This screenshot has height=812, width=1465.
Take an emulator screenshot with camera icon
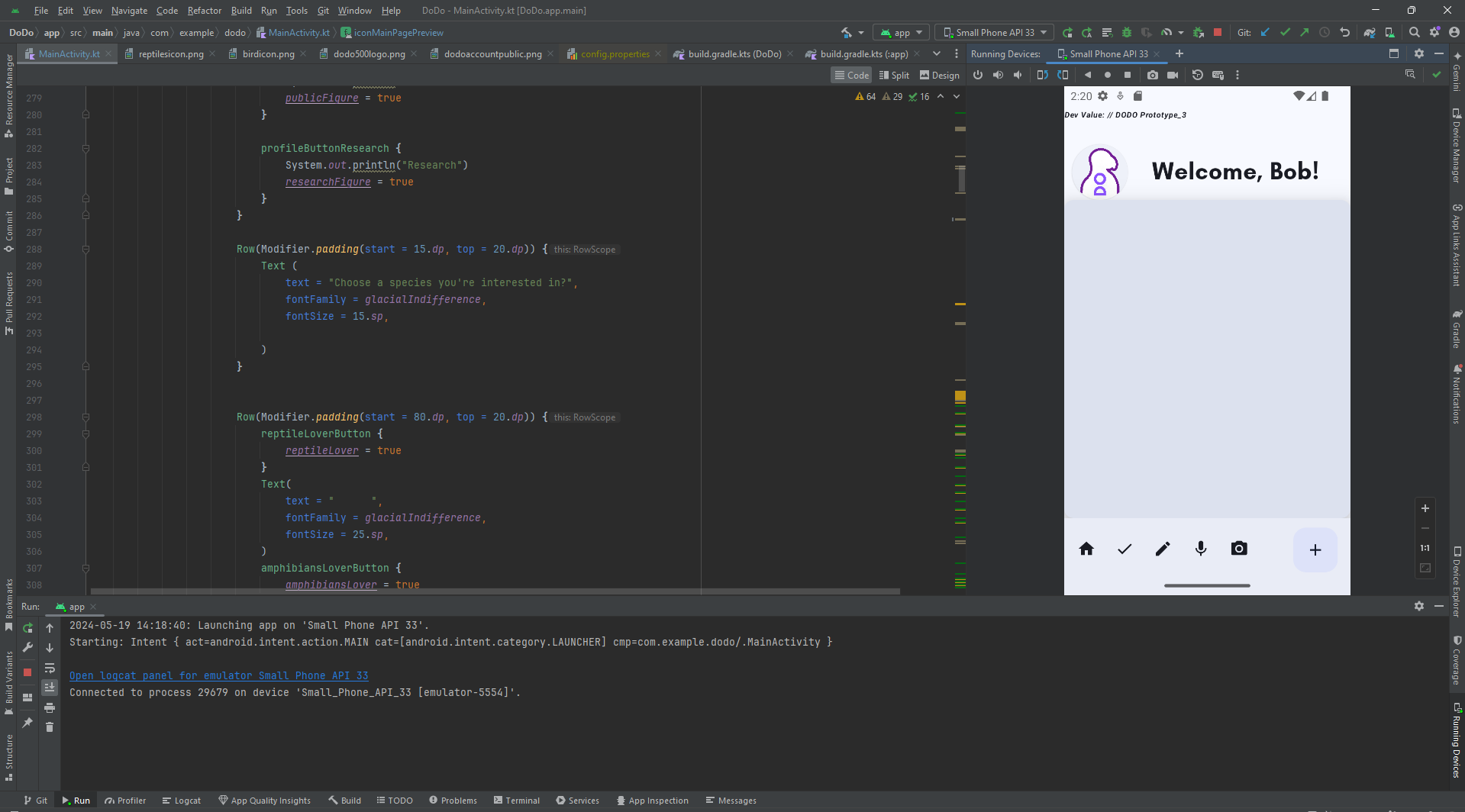(x=1153, y=75)
